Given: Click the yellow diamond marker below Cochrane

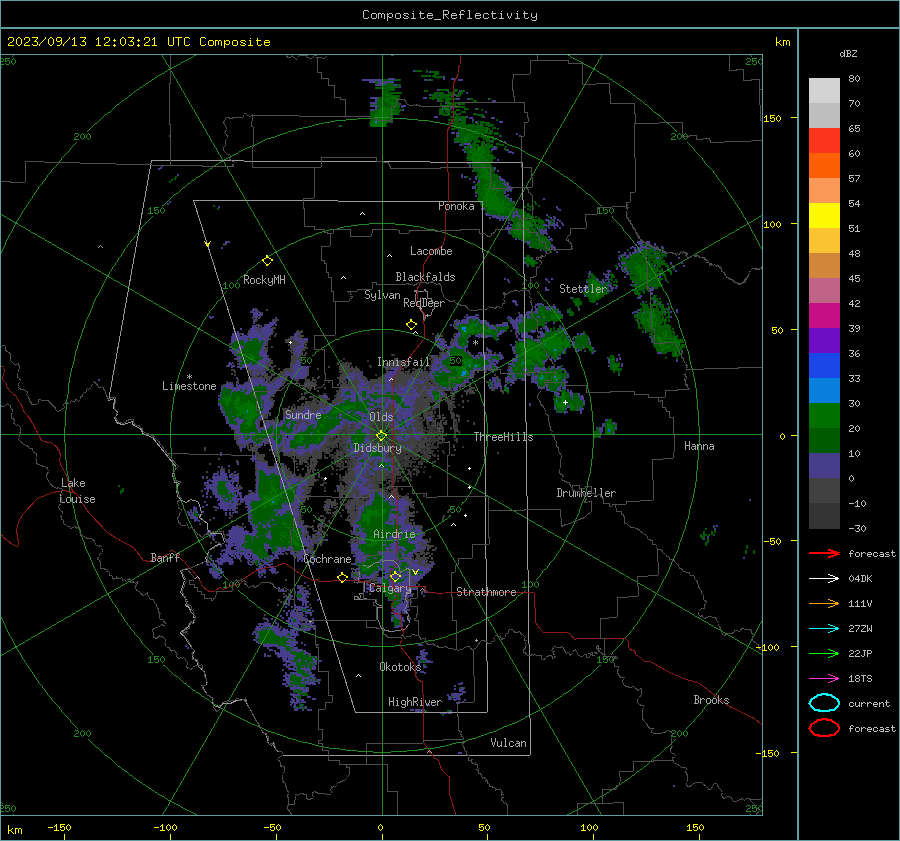Looking at the screenshot, I should coord(342,577).
